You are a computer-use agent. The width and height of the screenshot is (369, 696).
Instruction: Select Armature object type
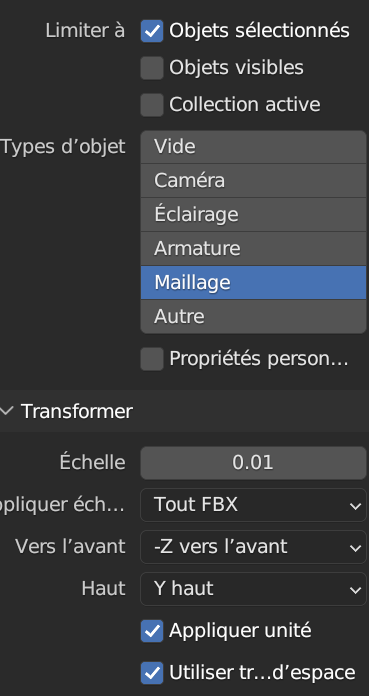254,249
